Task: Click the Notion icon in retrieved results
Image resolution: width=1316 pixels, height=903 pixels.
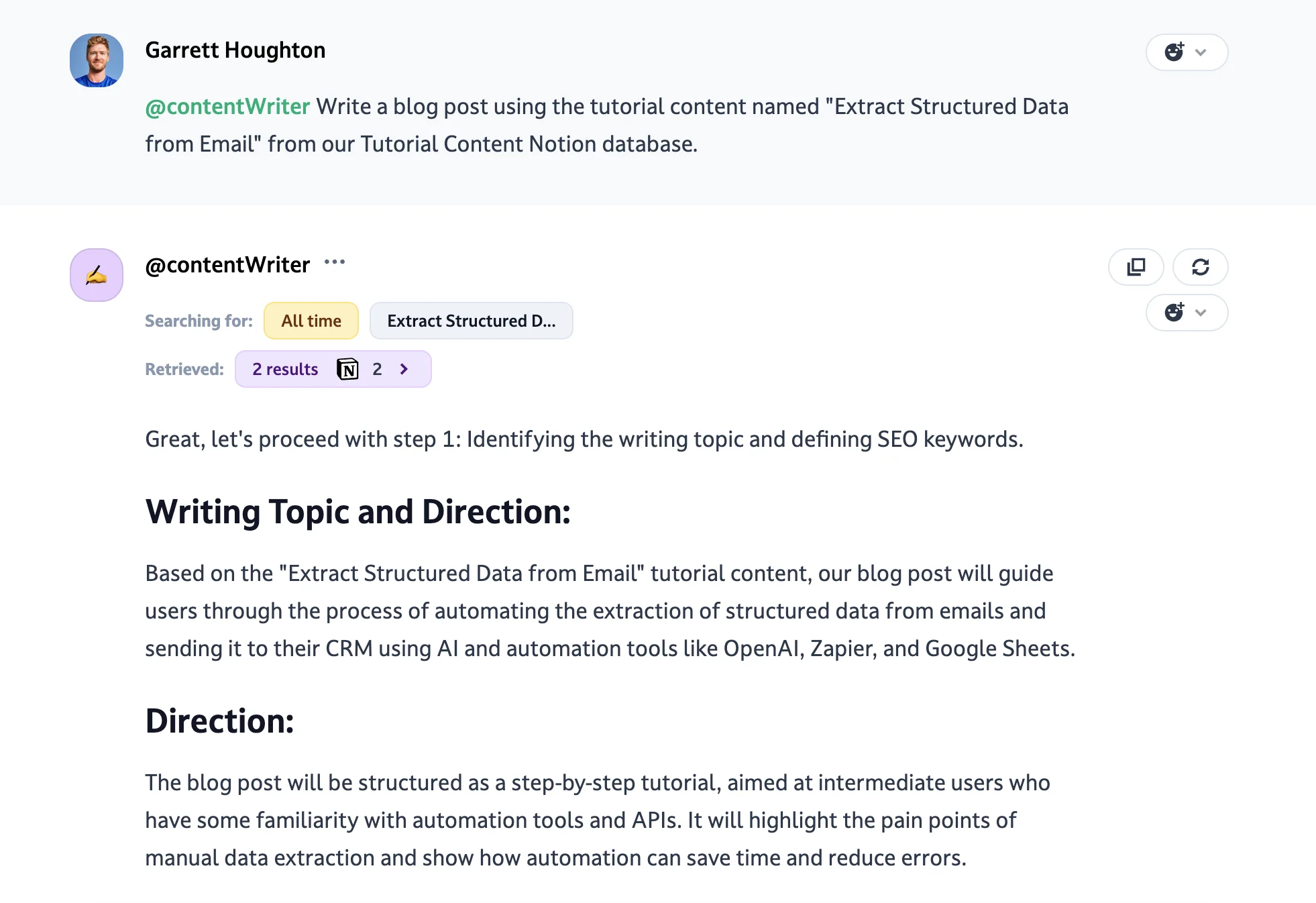Action: (x=347, y=369)
